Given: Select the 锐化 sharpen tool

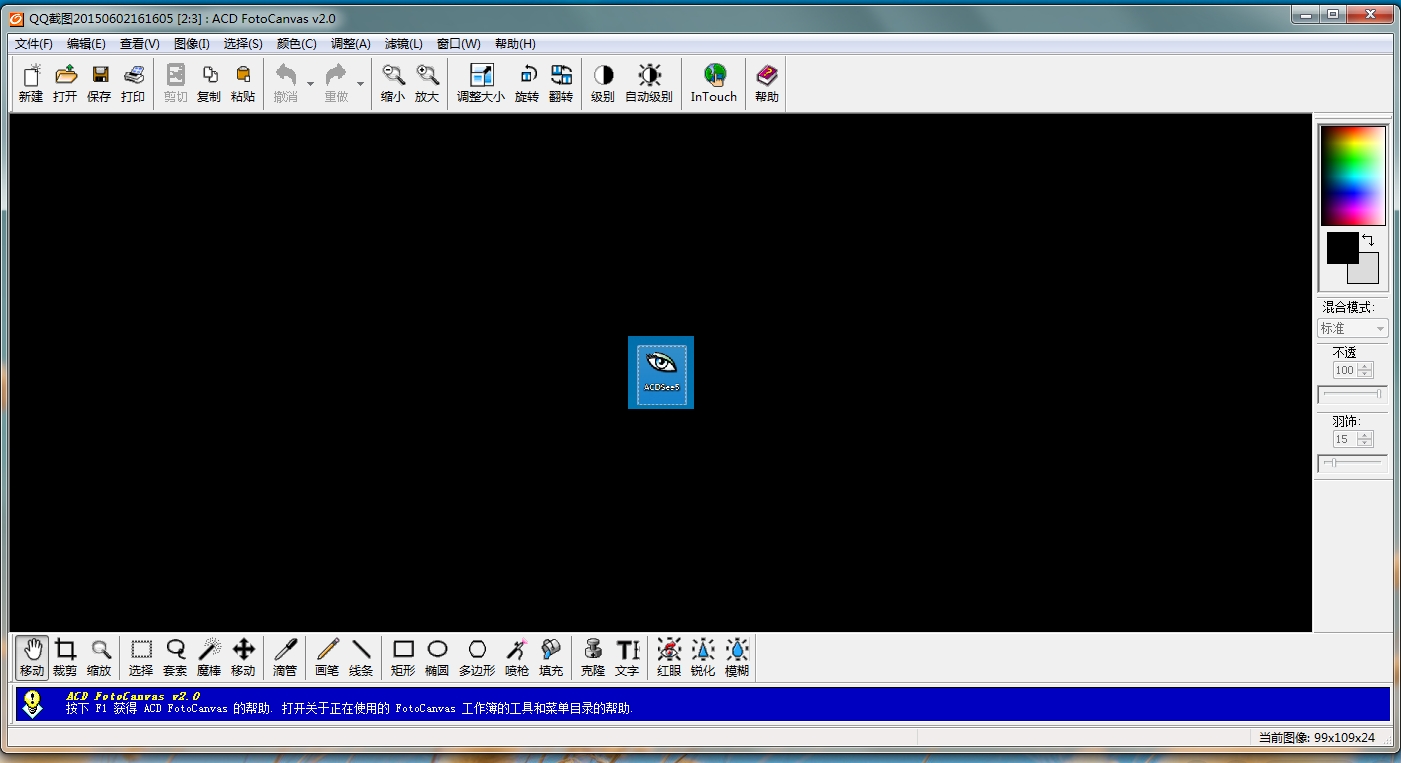Looking at the screenshot, I should click(703, 658).
